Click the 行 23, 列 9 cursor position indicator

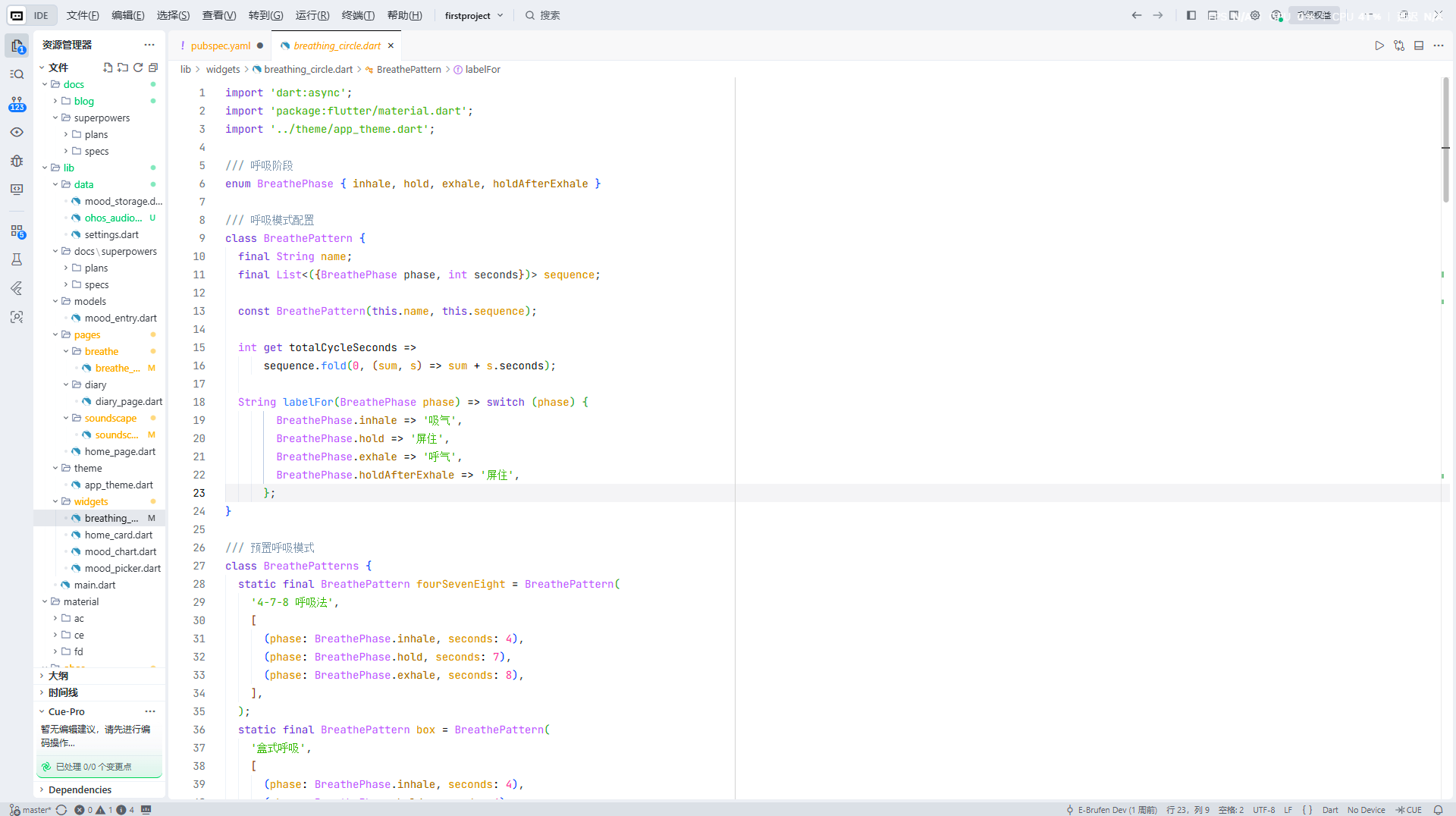point(1188,810)
